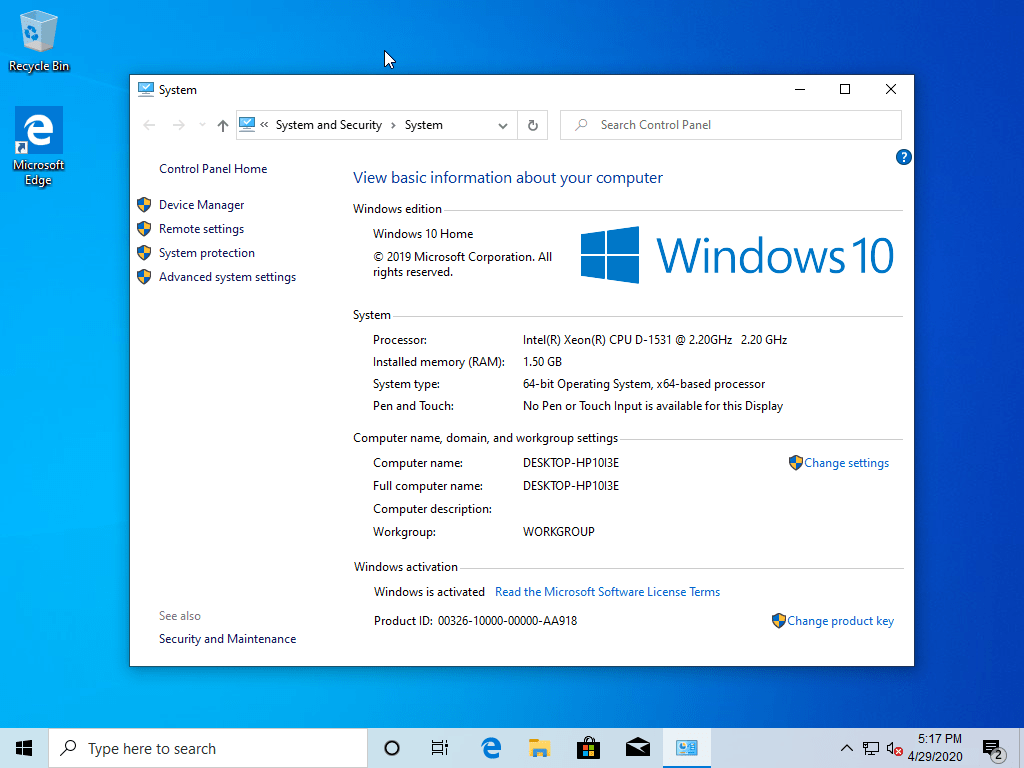The image size is (1024, 768).
Task: Open the Windows Start menu
Action: pyautogui.click(x=24, y=748)
